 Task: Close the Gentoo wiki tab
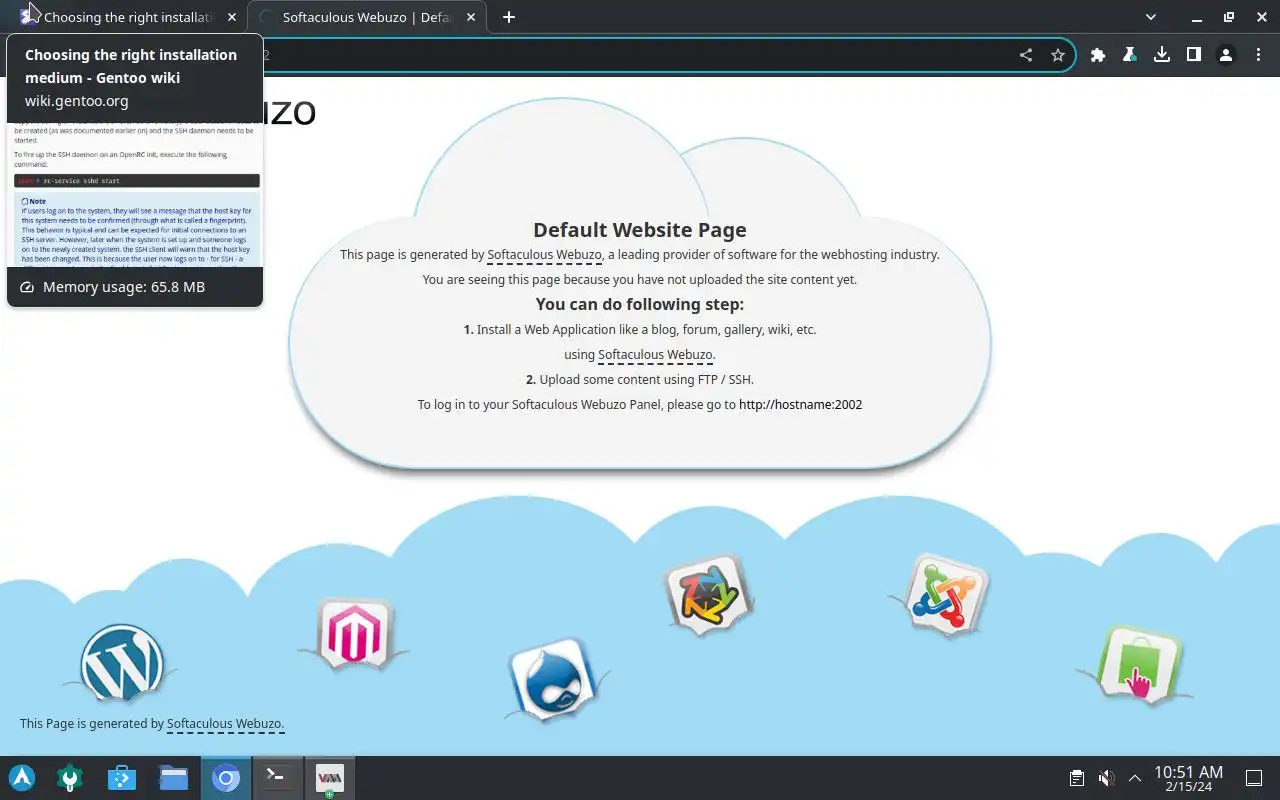click(x=232, y=17)
